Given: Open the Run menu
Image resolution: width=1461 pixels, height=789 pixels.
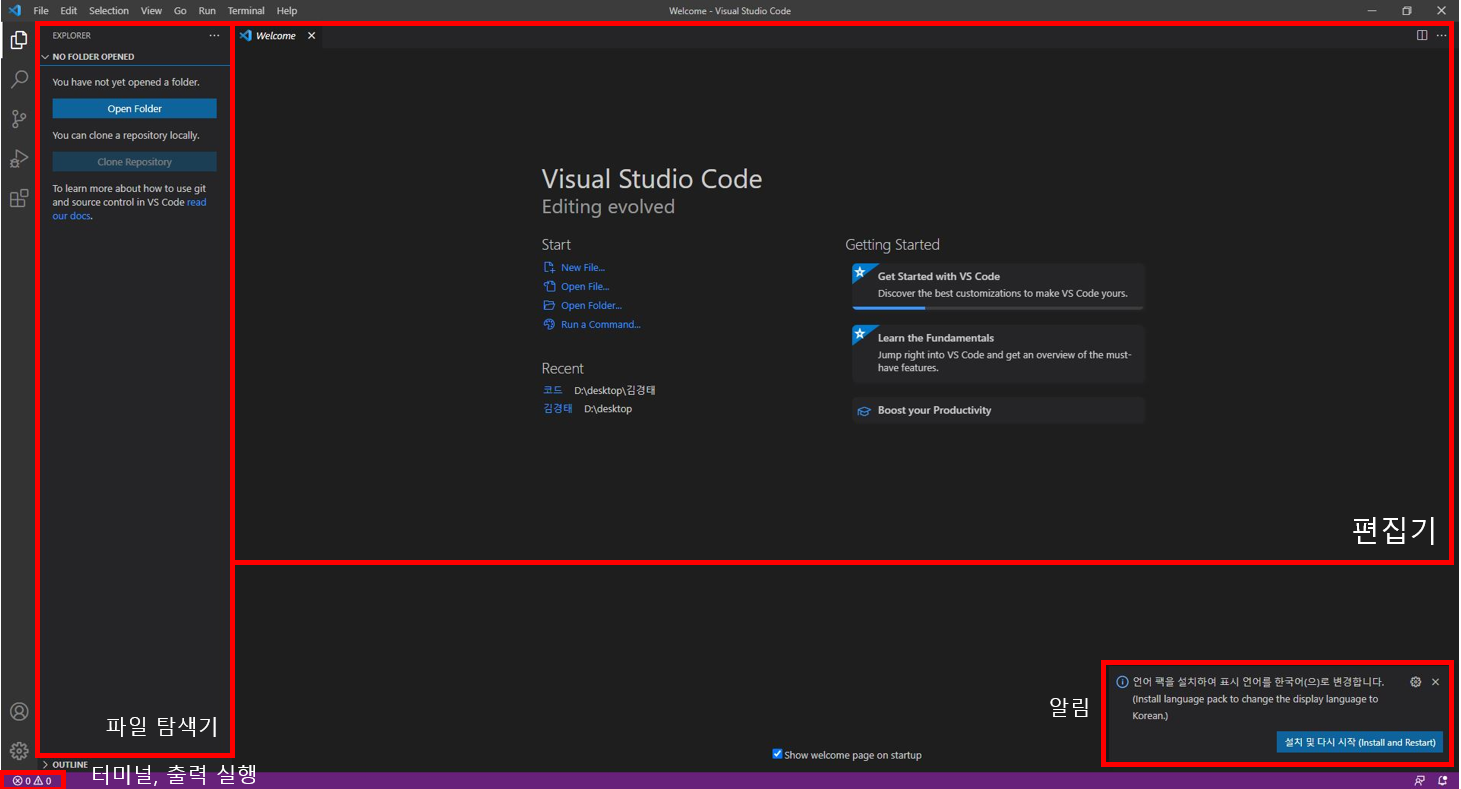Looking at the screenshot, I should pyautogui.click(x=207, y=11).
